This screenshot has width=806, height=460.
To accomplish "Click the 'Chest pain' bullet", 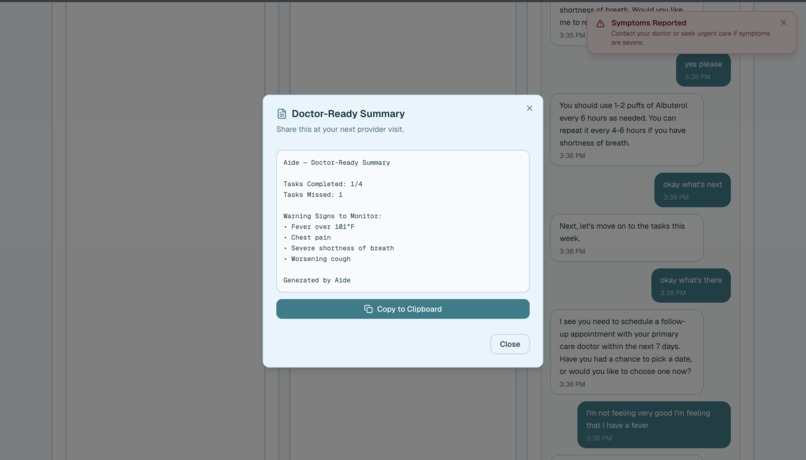I will 307,237.
